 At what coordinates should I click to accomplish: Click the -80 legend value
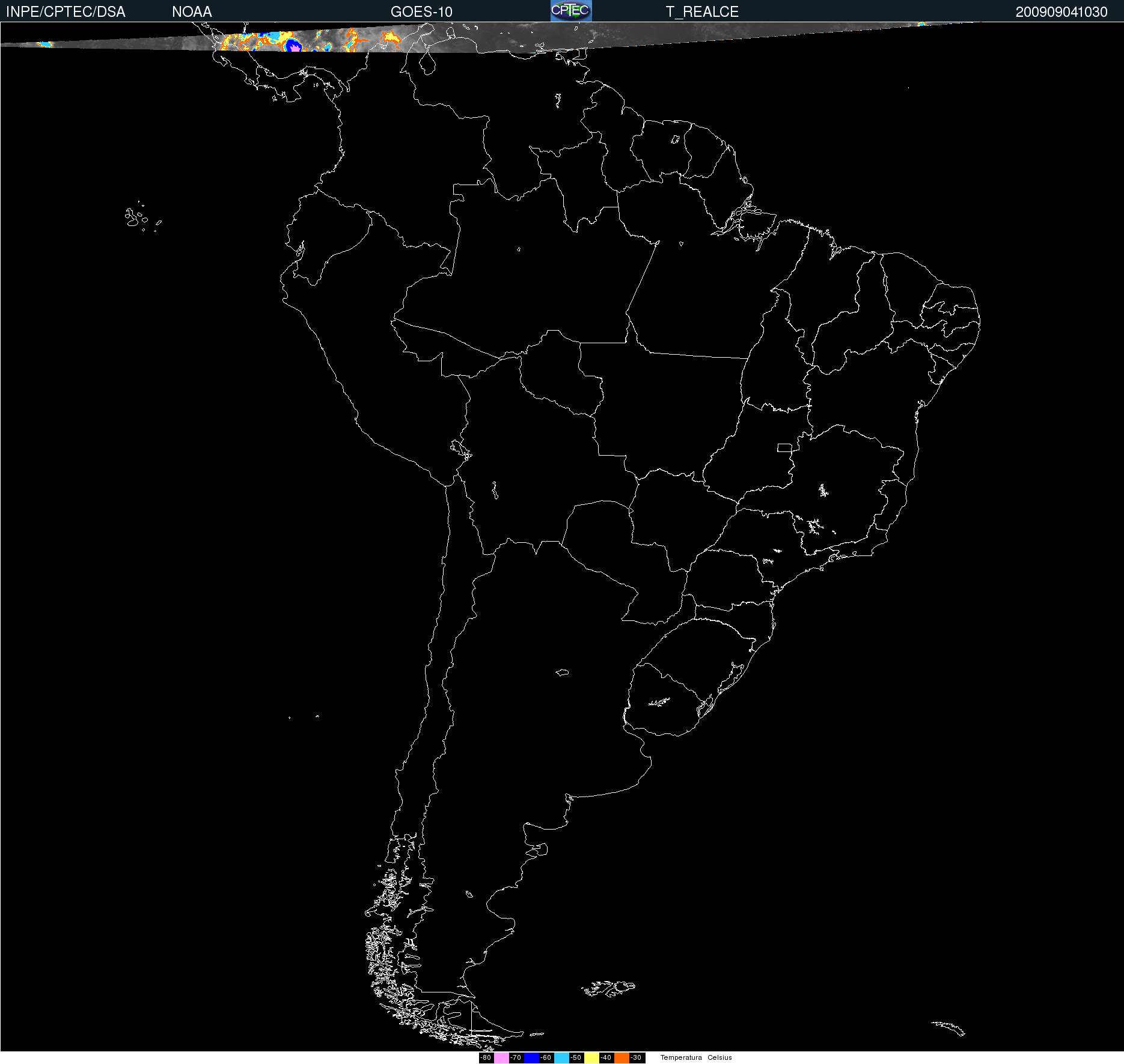pyautogui.click(x=486, y=1058)
